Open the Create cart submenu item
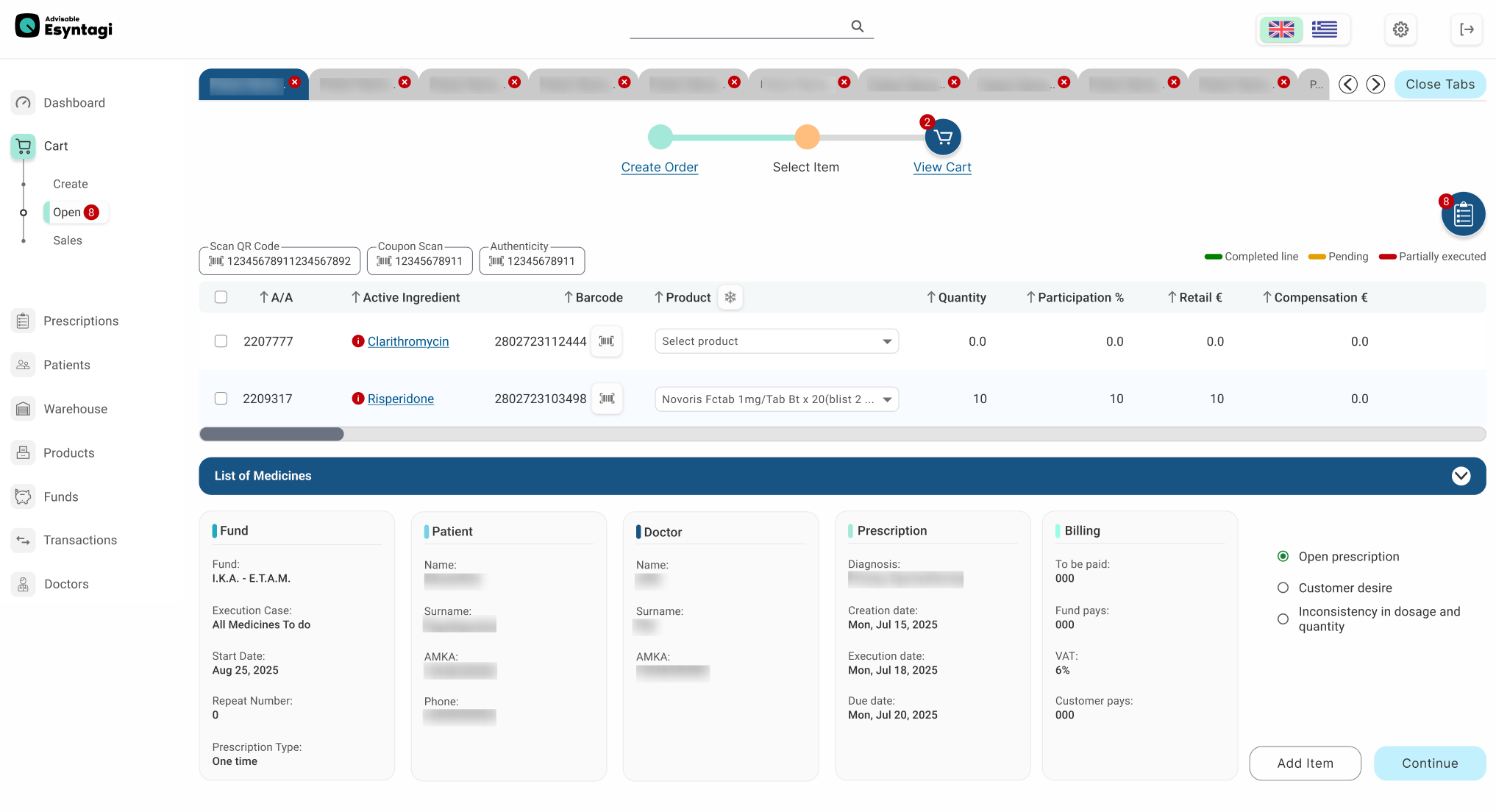 tap(70, 184)
